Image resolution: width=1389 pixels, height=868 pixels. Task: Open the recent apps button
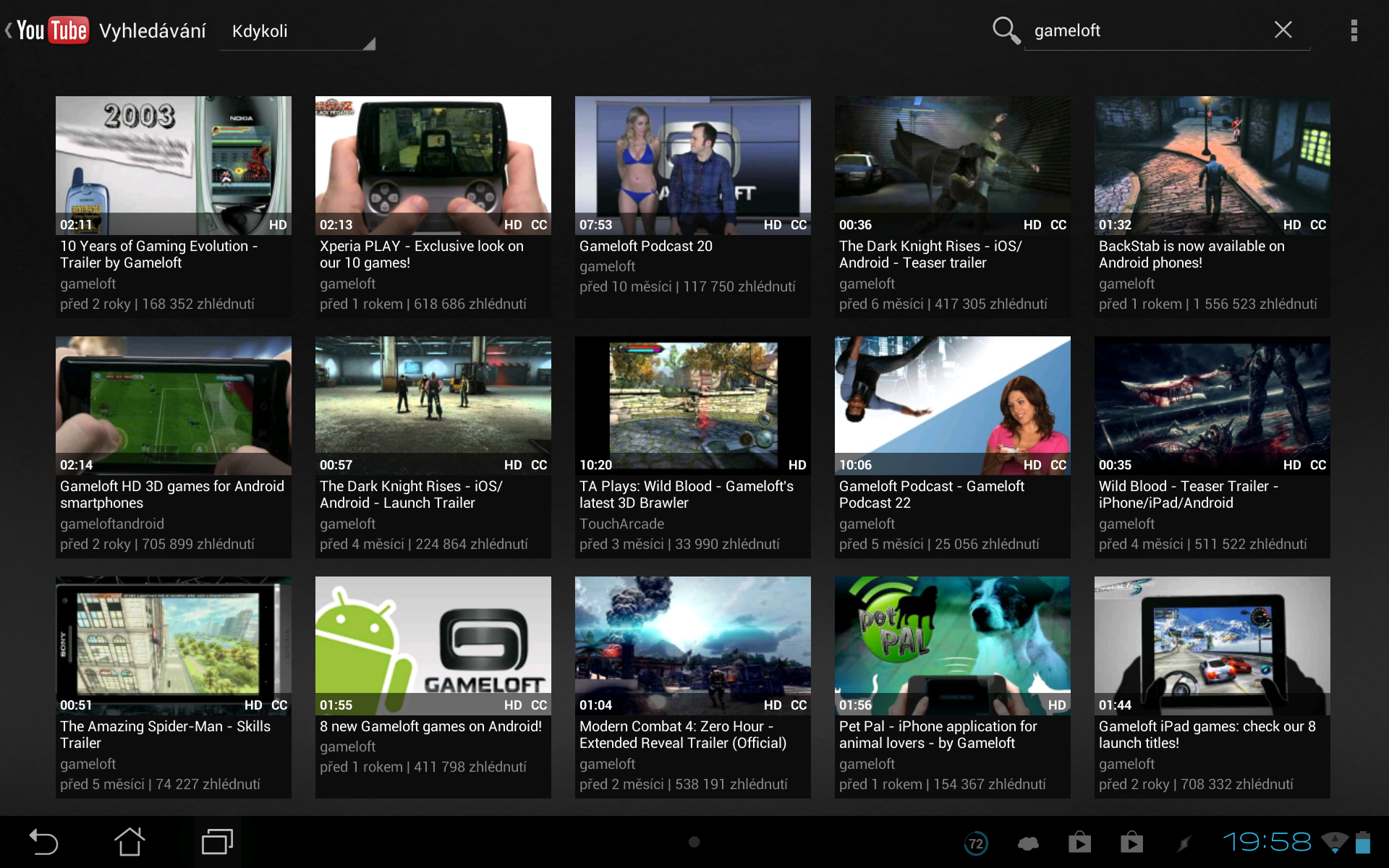pyautogui.click(x=217, y=842)
